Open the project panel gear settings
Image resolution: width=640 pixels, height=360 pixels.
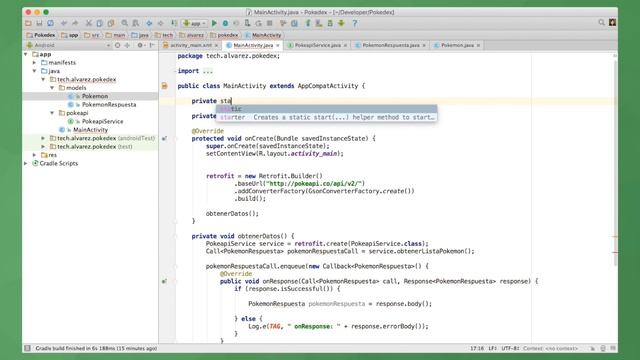pos(140,45)
